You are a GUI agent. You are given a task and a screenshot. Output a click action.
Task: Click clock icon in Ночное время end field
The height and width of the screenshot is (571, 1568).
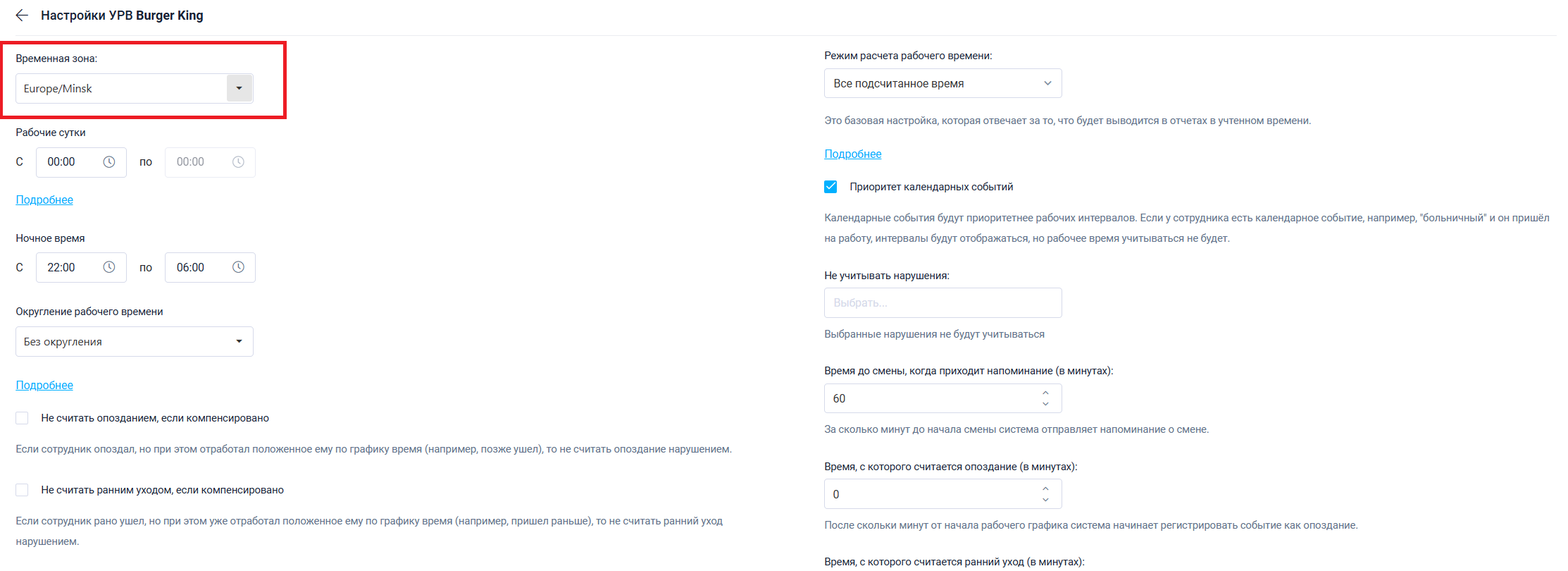point(239,268)
